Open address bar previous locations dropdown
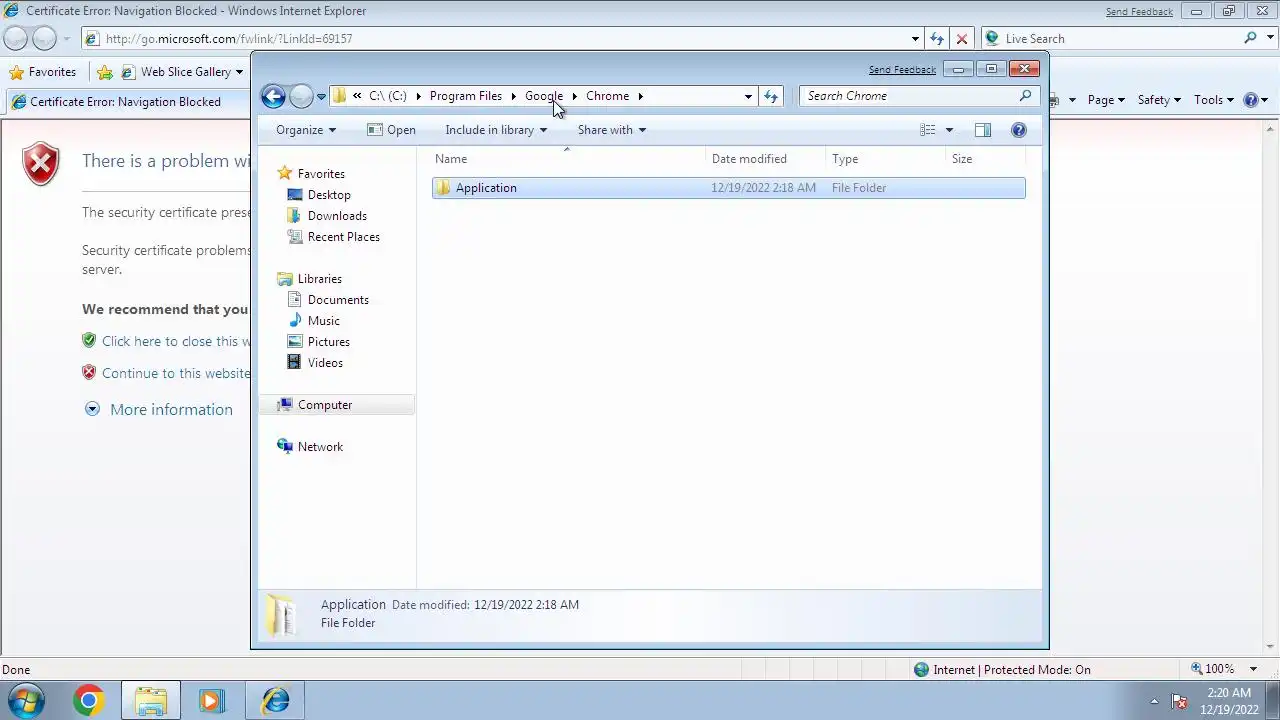 tap(748, 96)
